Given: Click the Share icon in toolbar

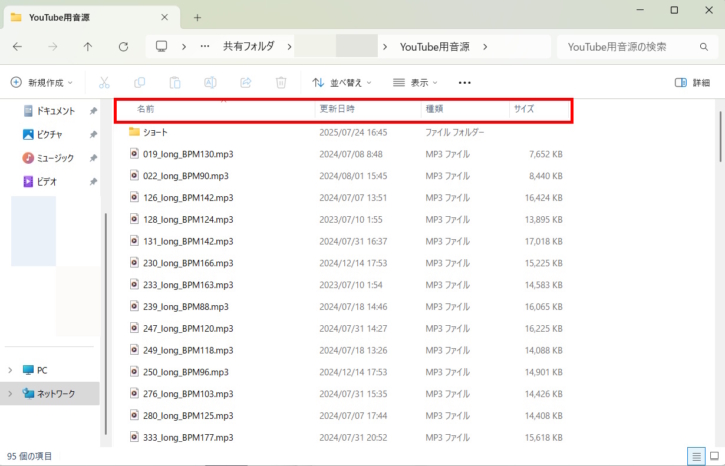Looking at the screenshot, I should (x=246, y=83).
